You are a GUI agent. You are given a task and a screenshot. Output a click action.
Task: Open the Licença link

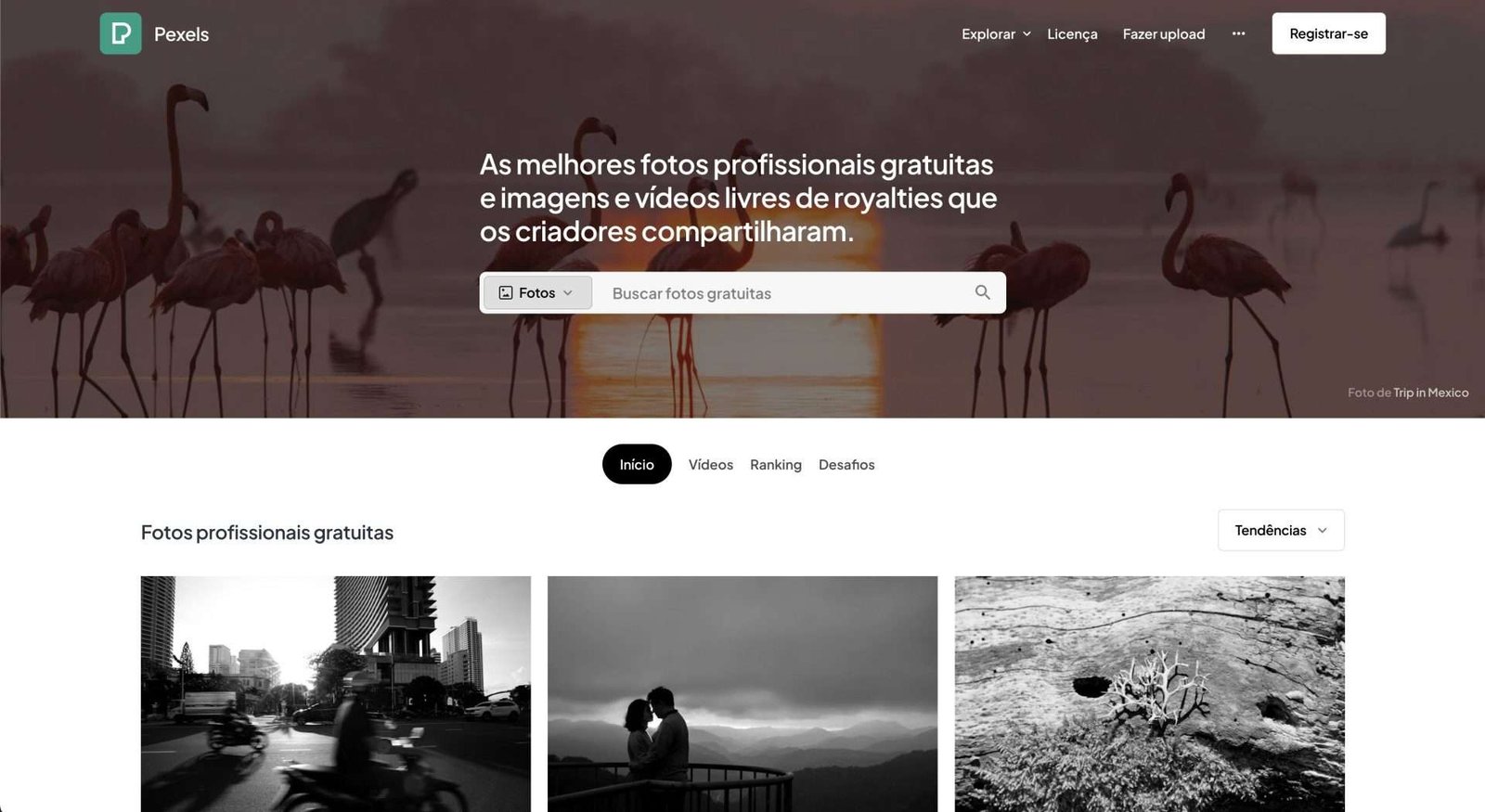pyautogui.click(x=1072, y=33)
